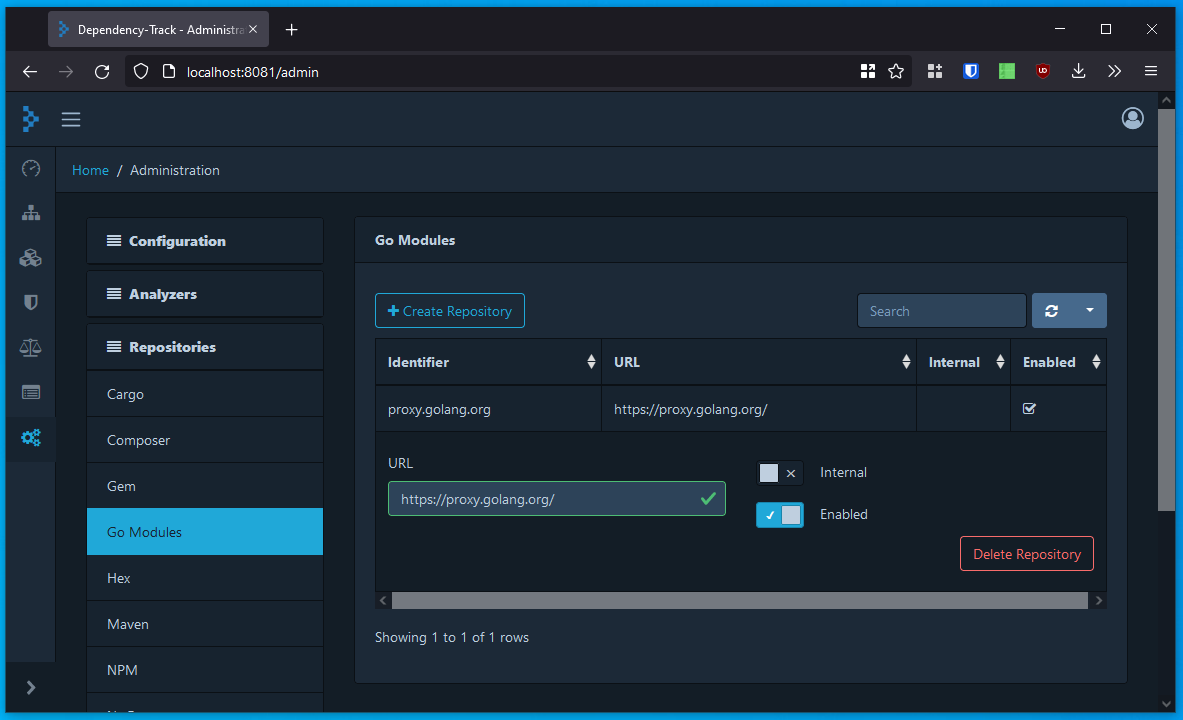This screenshot has width=1183, height=720.
Task: Bookmark this page with star icon
Action: [x=896, y=72]
